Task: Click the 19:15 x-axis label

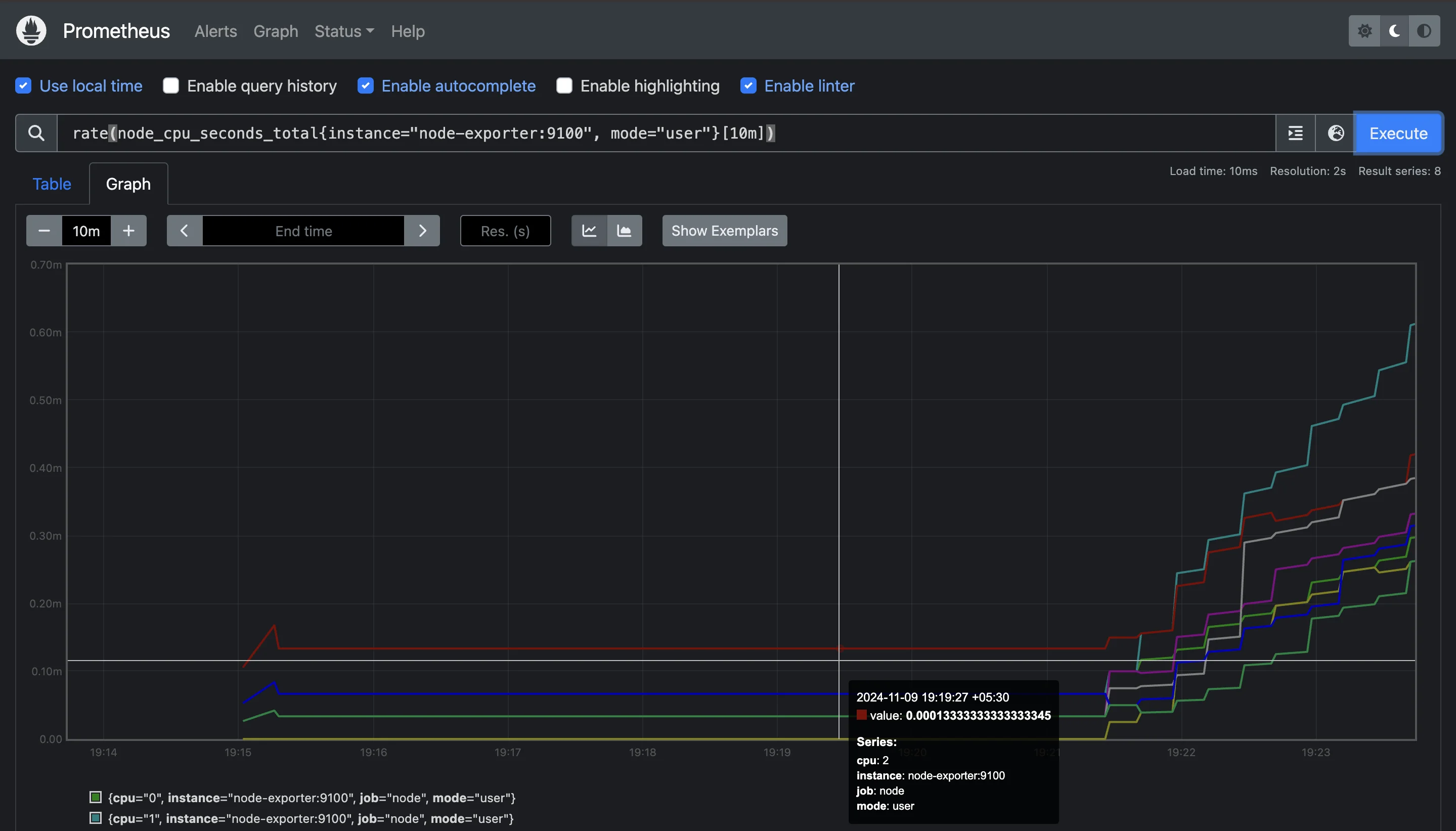Action: tap(238, 752)
